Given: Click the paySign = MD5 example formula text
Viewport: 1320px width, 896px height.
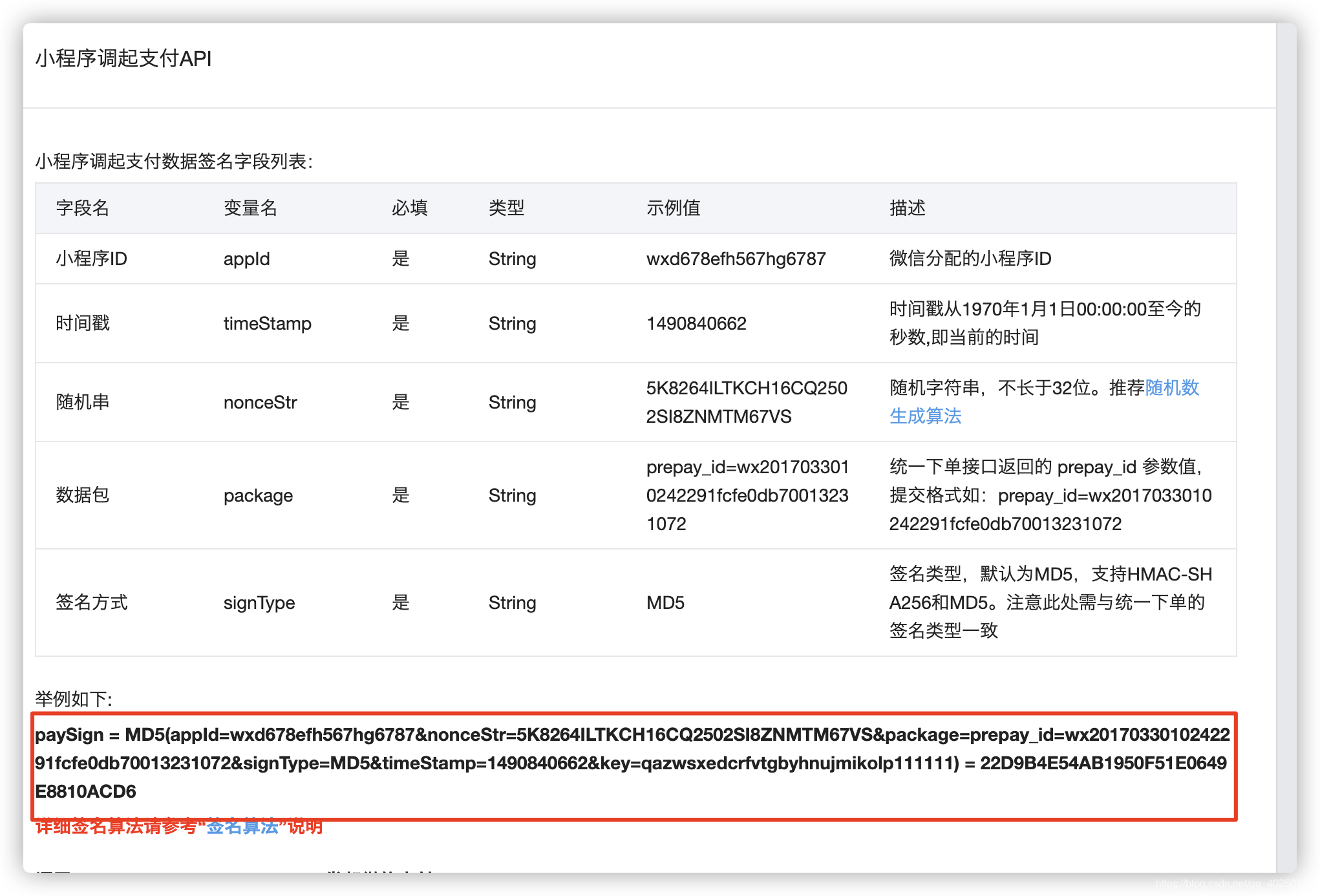Looking at the screenshot, I should (x=632, y=763).
